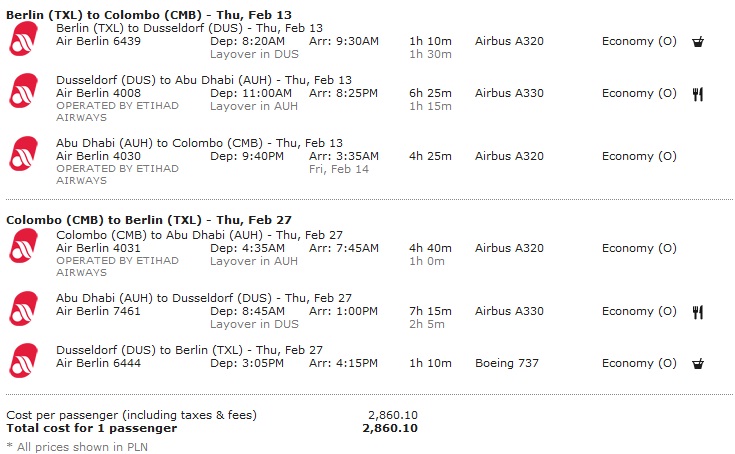Click 'Dusseldorf (DUS) to Berlin (TXL)' segment title
This screenshot has height=454, width=735.
[150, 350]
